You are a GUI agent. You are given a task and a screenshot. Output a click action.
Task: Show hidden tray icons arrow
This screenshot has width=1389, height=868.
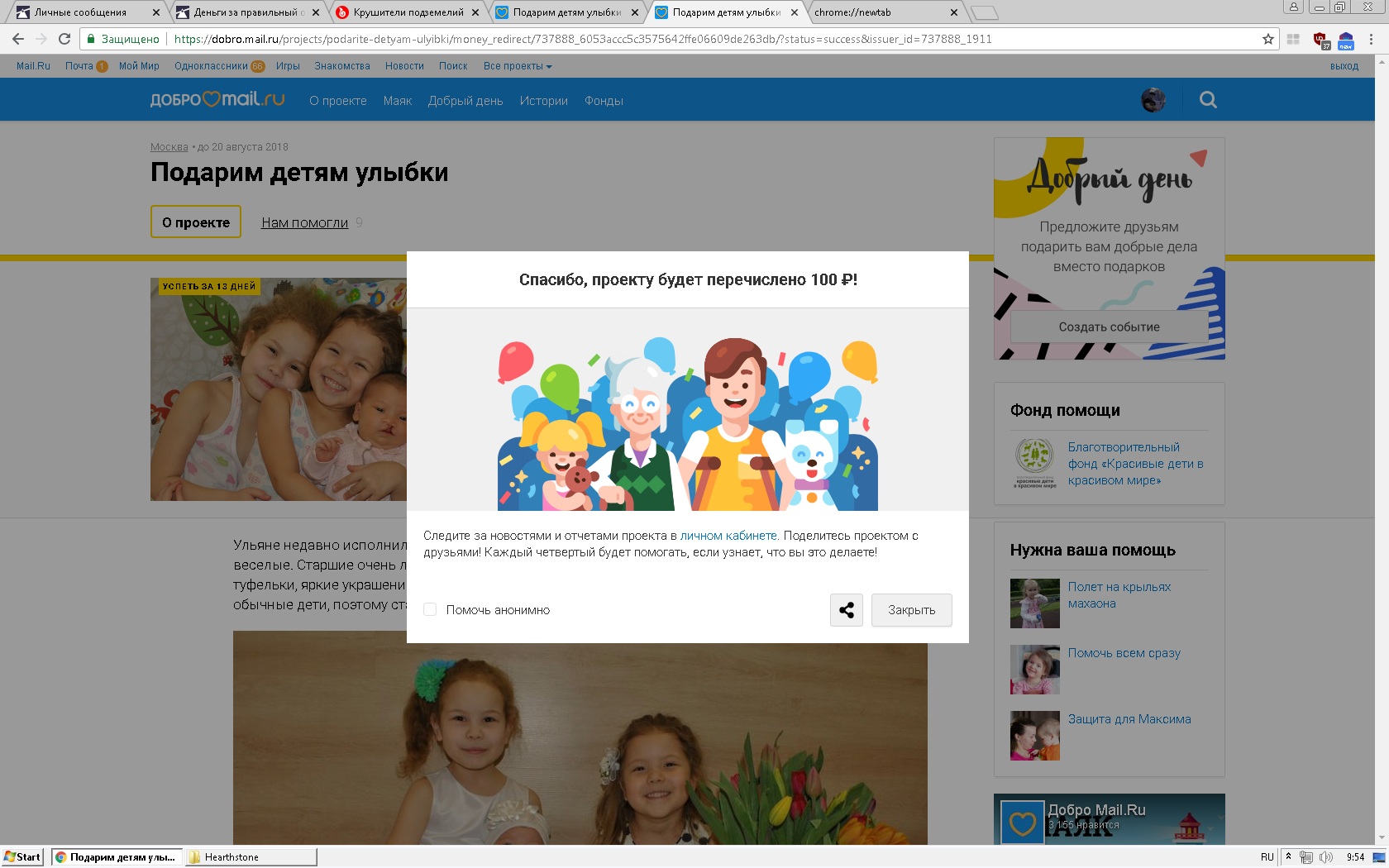point(1288,856)
